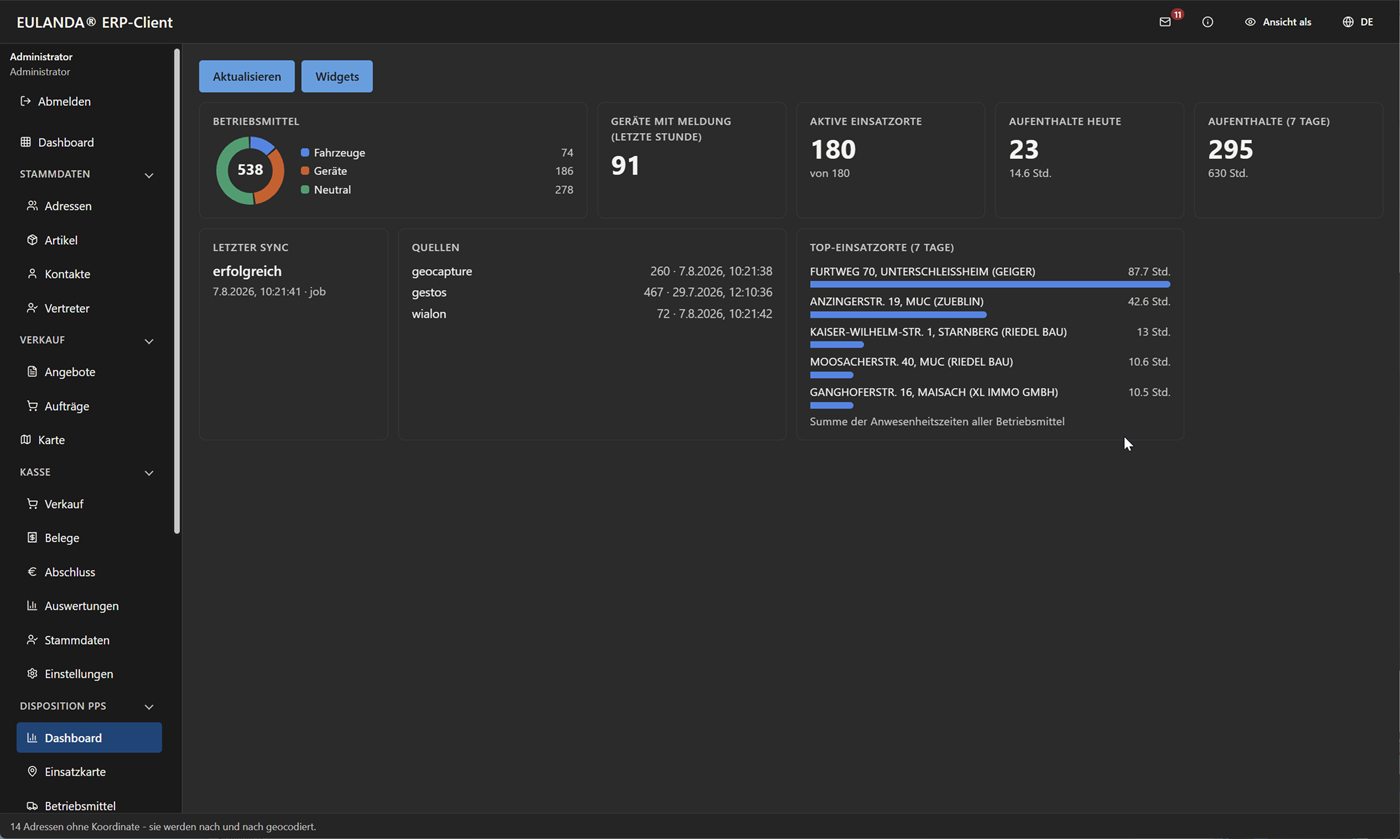Click the Kasse Verkauf cart icon

32,504
